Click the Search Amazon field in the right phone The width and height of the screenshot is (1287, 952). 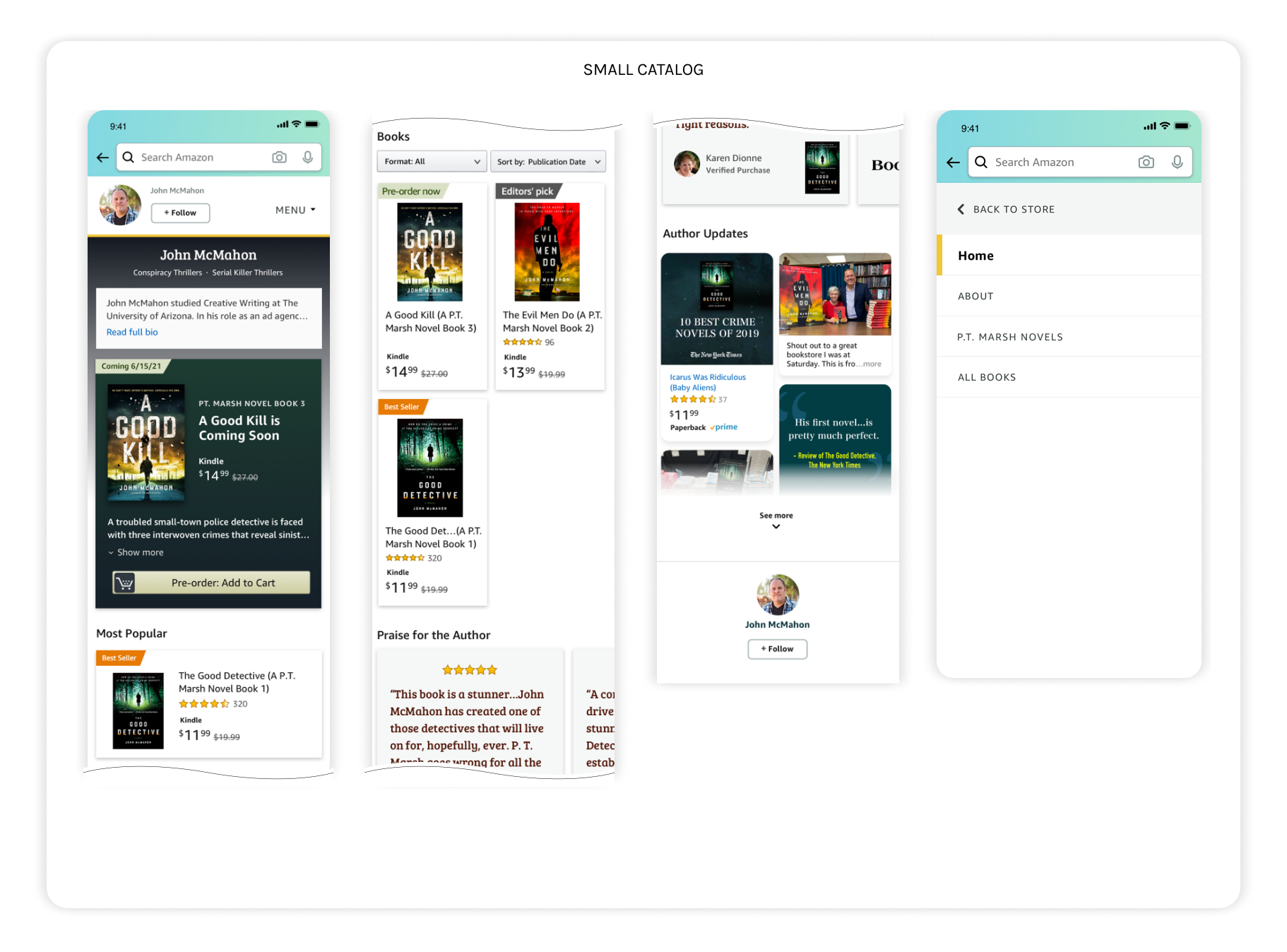(x=1080, y=162)
